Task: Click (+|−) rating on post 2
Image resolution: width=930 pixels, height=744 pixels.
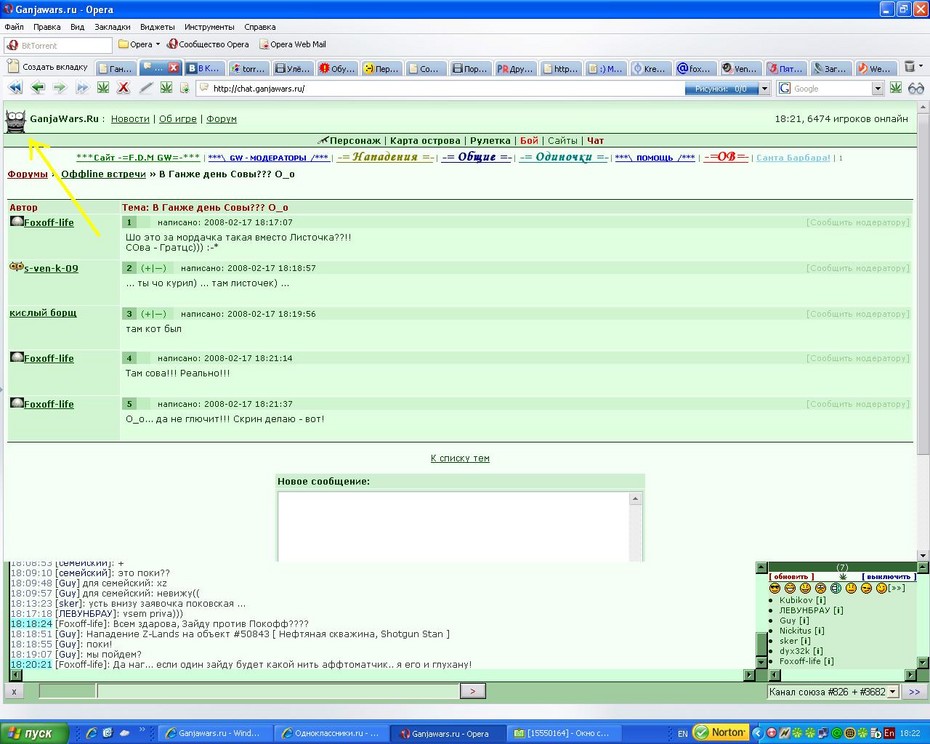Action: pos(154,268)
